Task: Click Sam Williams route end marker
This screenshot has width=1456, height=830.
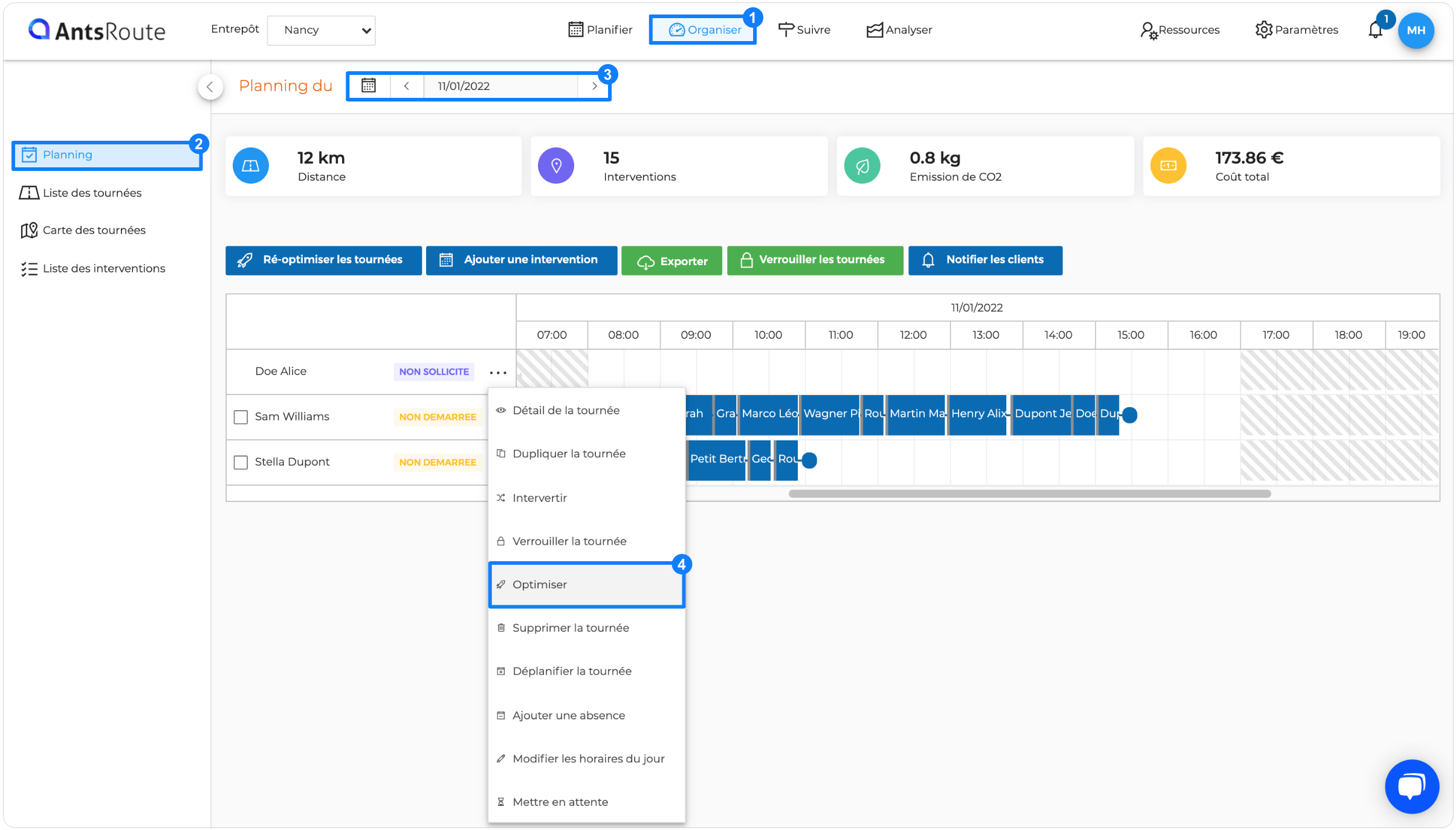Action: [x=1129, y=415]
